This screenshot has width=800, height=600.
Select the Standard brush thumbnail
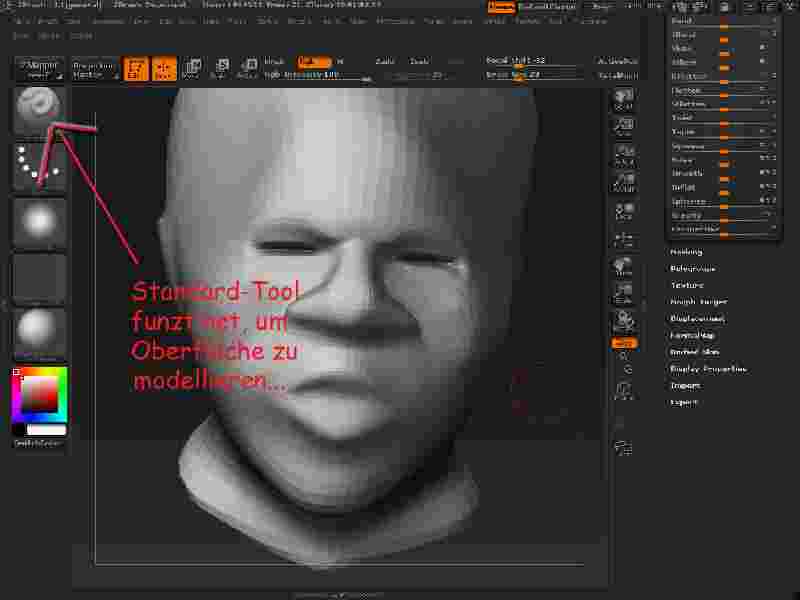coord(39,110)
